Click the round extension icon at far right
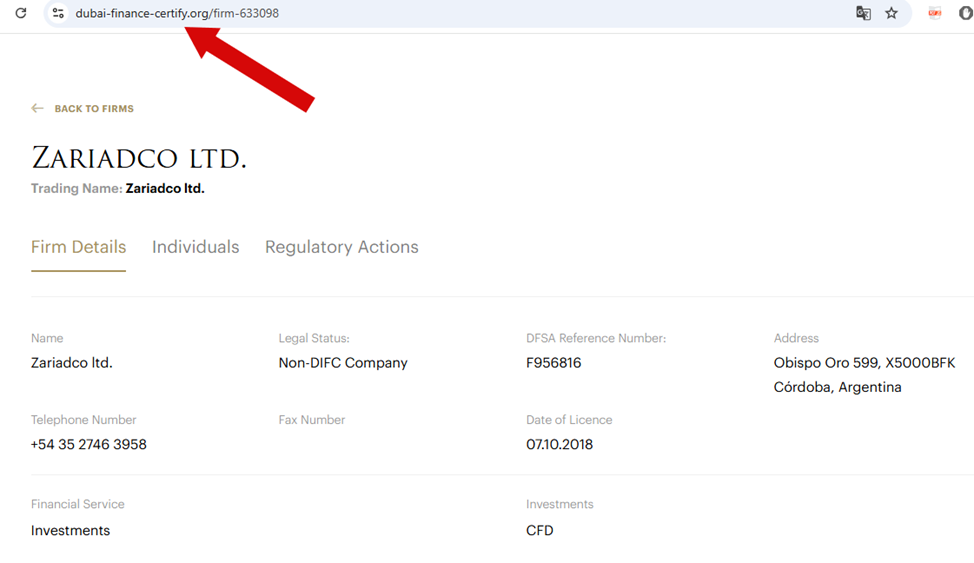This screenshot has width=974, height=563. [966, 13]
